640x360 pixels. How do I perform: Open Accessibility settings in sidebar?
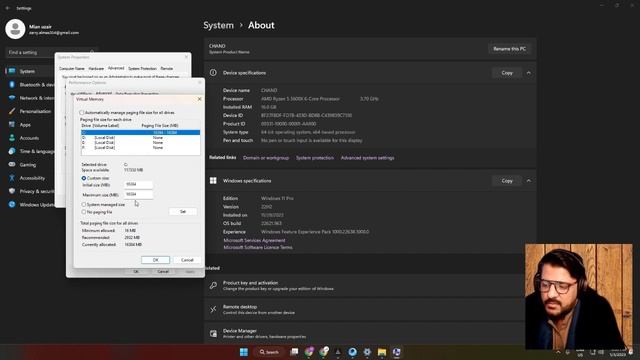[31, 178]
